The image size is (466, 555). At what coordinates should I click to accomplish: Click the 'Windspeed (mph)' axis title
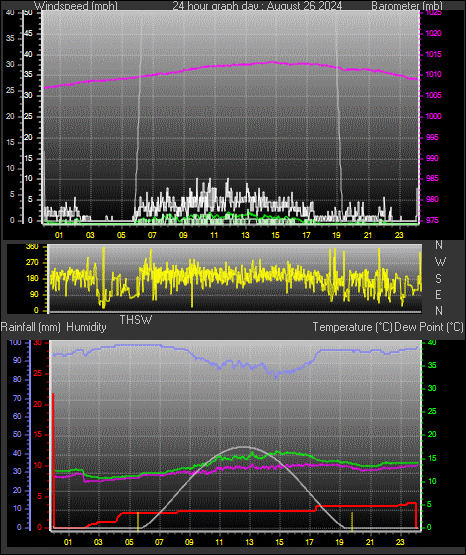75,6
